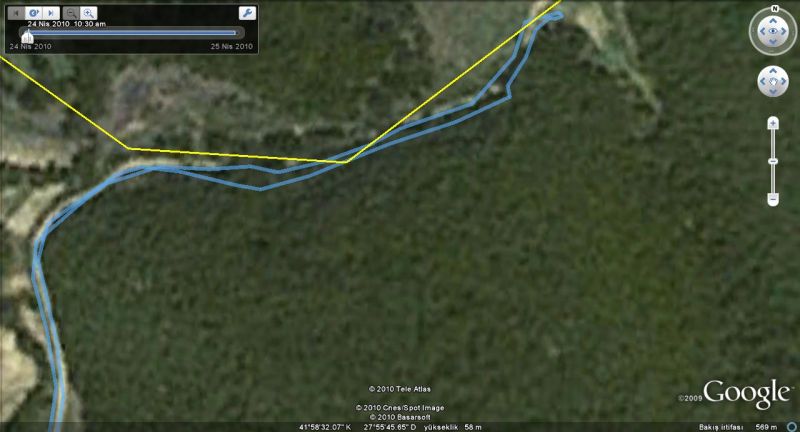Rotate view left with look joystick arrow
800x432 pixels.
click(x=763, y=31)
